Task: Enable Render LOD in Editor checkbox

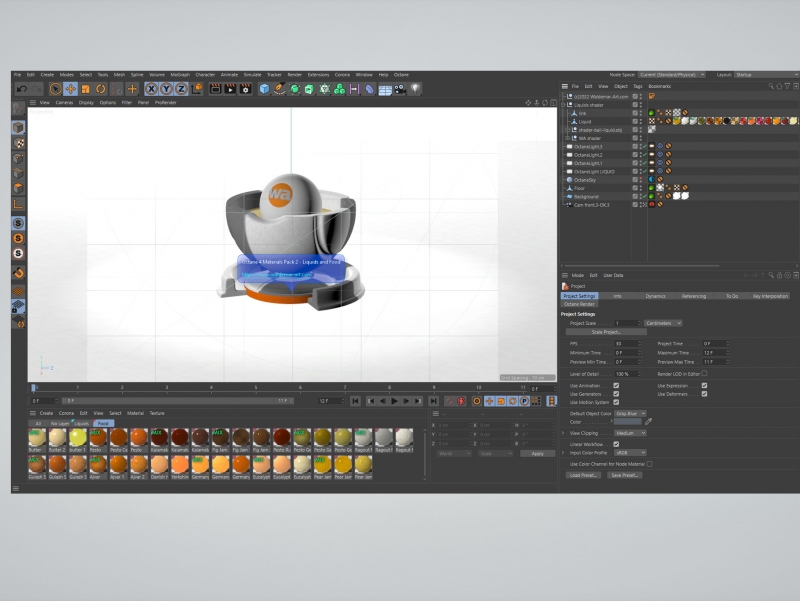Action: (x=704, y=373)
